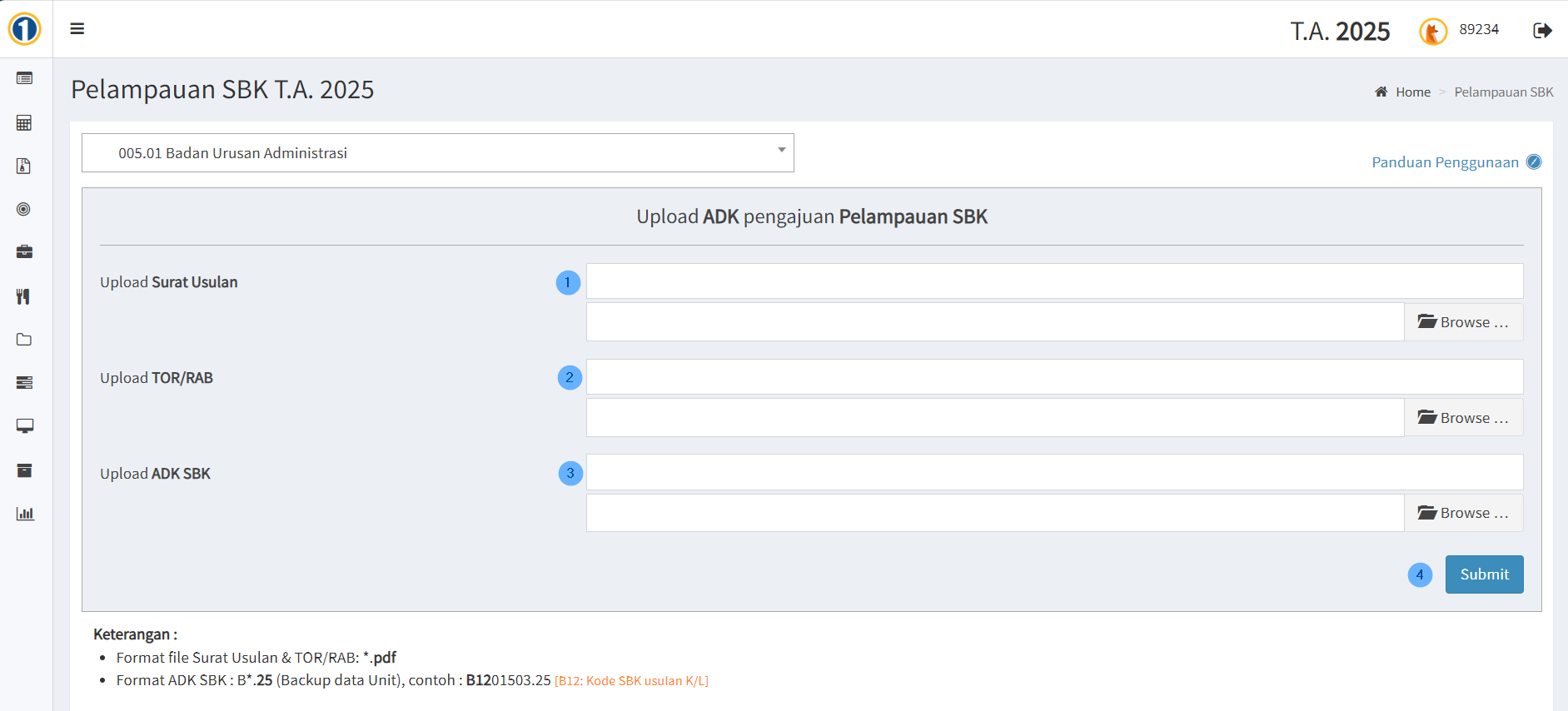Submit the Pelampauan SBK upload form

click(x=1484, y=574)
